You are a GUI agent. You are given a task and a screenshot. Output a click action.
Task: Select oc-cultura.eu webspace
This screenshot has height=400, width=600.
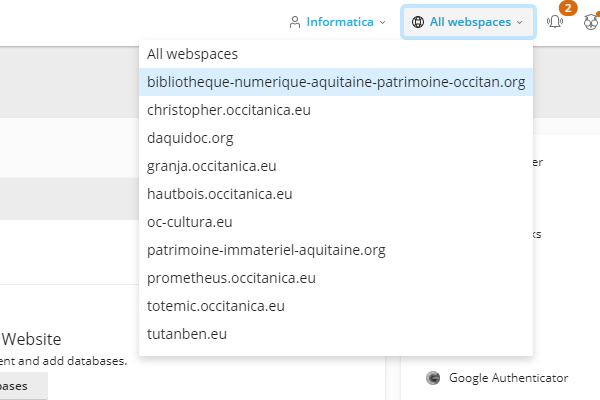(x=189, y=222)
